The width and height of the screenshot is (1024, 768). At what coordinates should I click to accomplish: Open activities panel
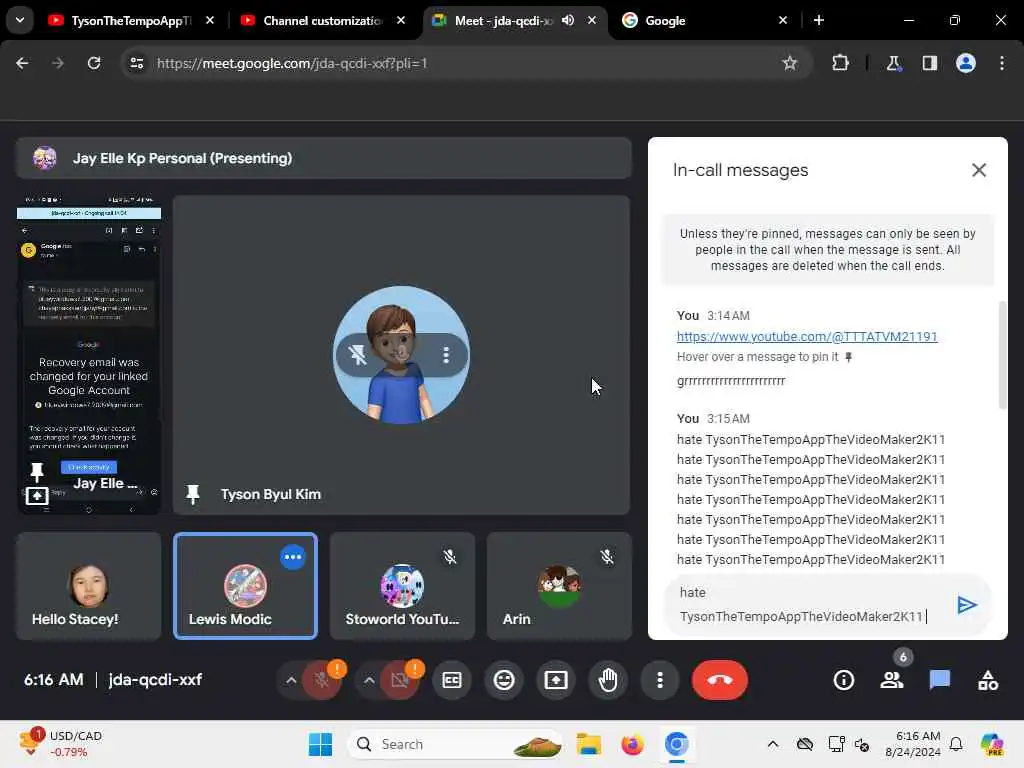coord(987,680)
